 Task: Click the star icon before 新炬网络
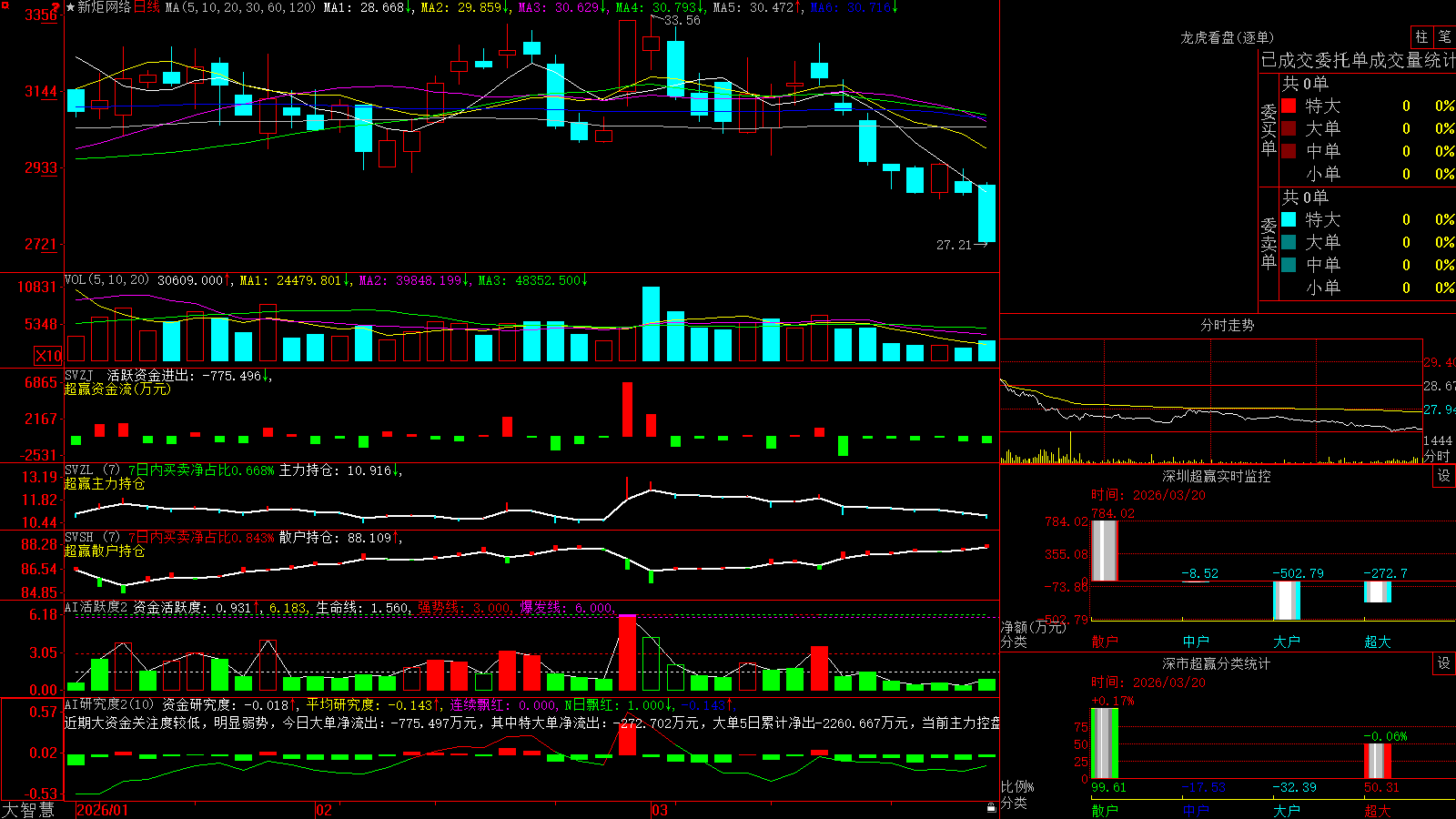pyautogui.click(x=70, y=7)
